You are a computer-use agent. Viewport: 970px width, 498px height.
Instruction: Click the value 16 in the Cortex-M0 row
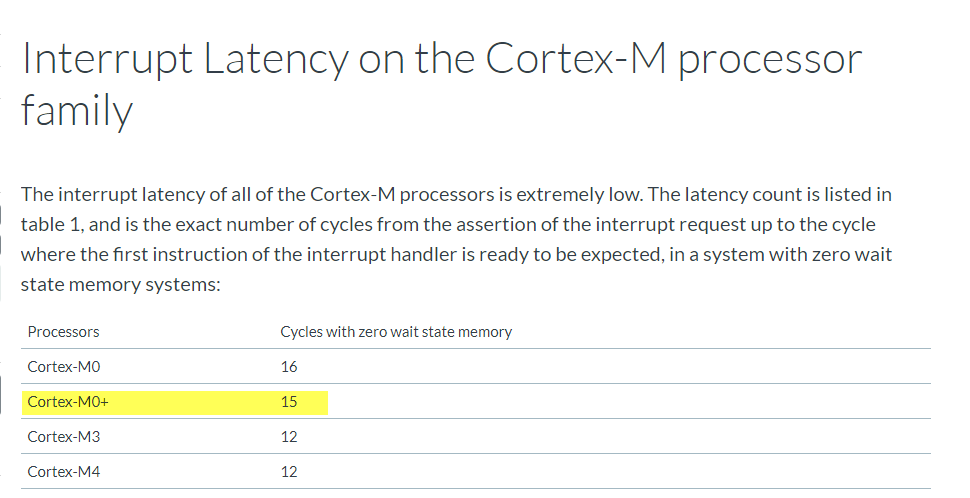point(289,367)
